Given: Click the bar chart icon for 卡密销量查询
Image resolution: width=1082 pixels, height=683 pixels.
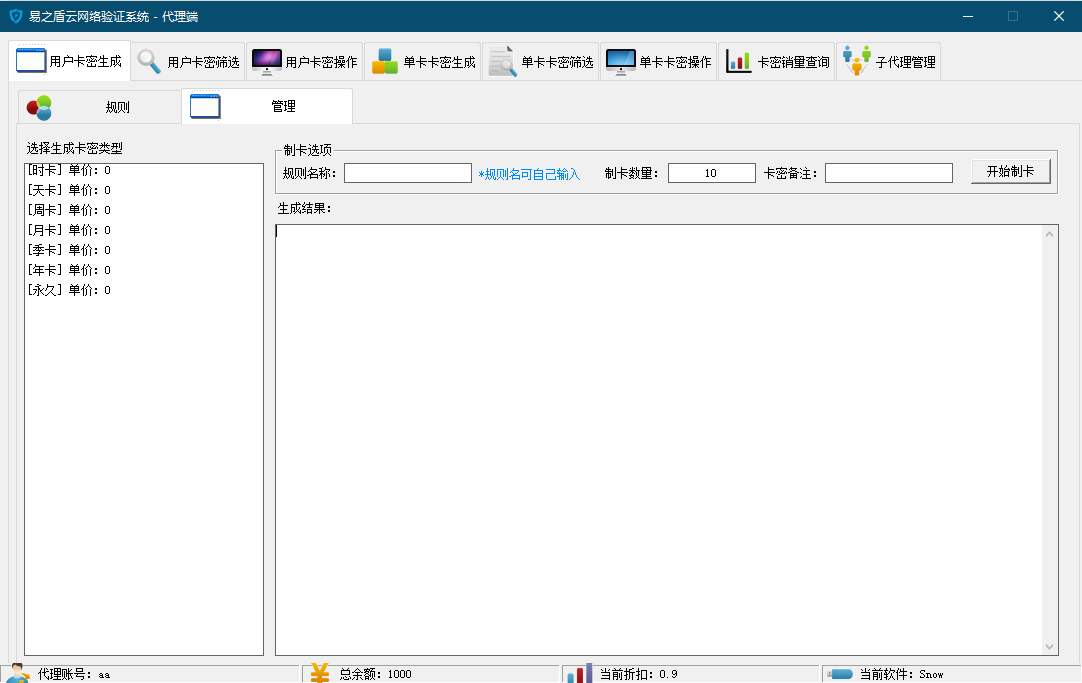Looking at the screenshot, I should tap(738, 61).
